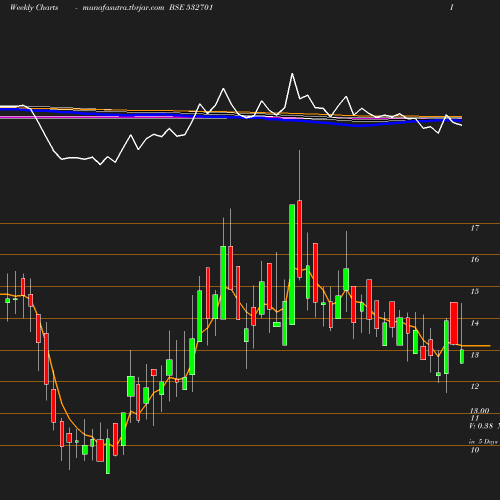500x500 pixels.
Task: Click the price axis label 17
Action: (475, 228)
